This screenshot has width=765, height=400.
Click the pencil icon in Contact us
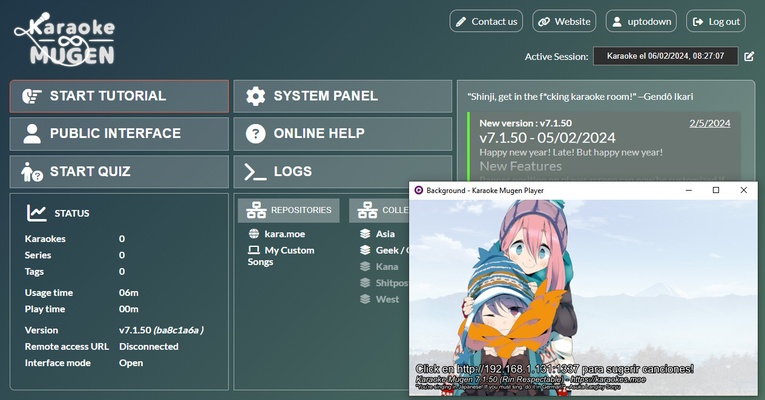coord(461,22)
